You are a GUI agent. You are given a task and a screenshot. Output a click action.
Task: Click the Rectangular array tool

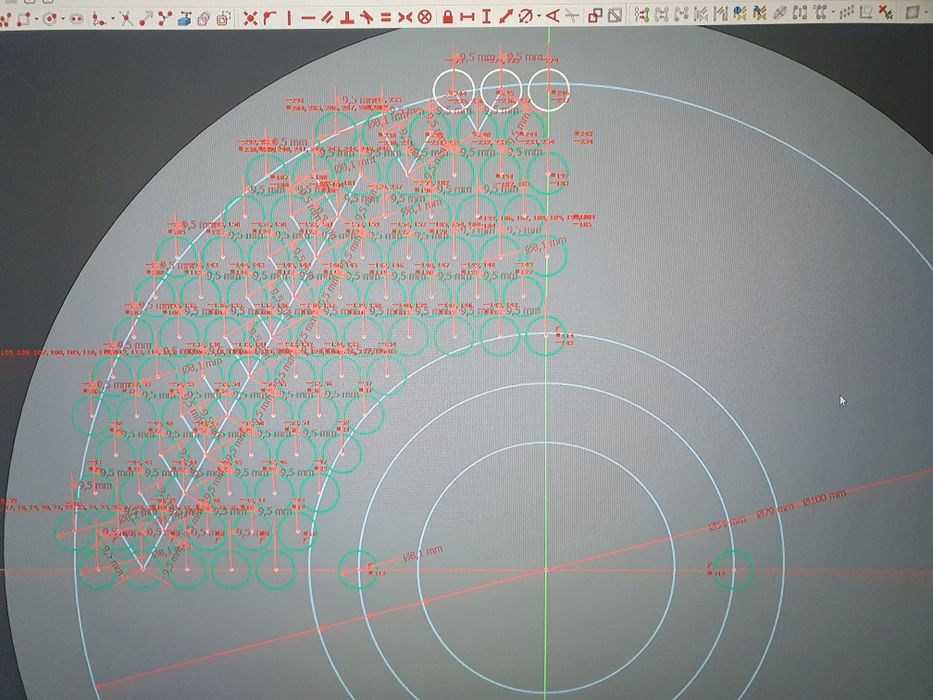point(847,12)
